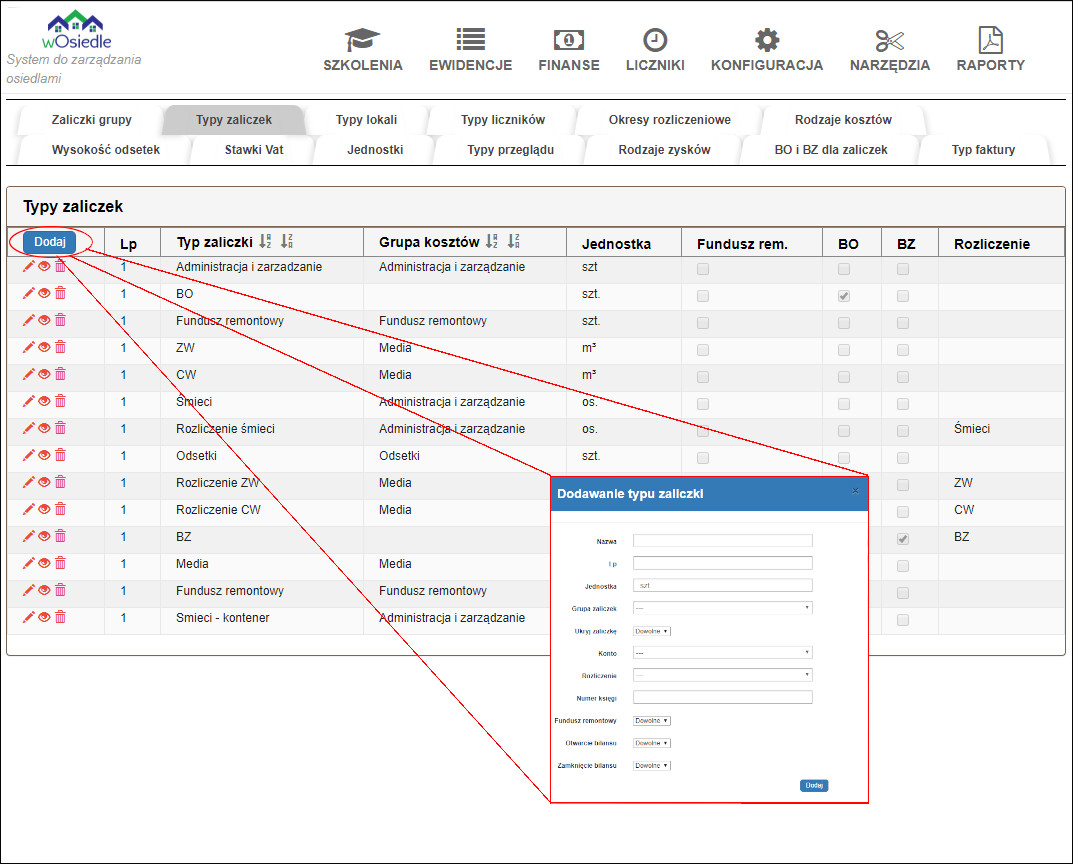This screenshot has height=864, width=1073.
Task: Delete the ZW row with trash icon
Action: point(60,347)
